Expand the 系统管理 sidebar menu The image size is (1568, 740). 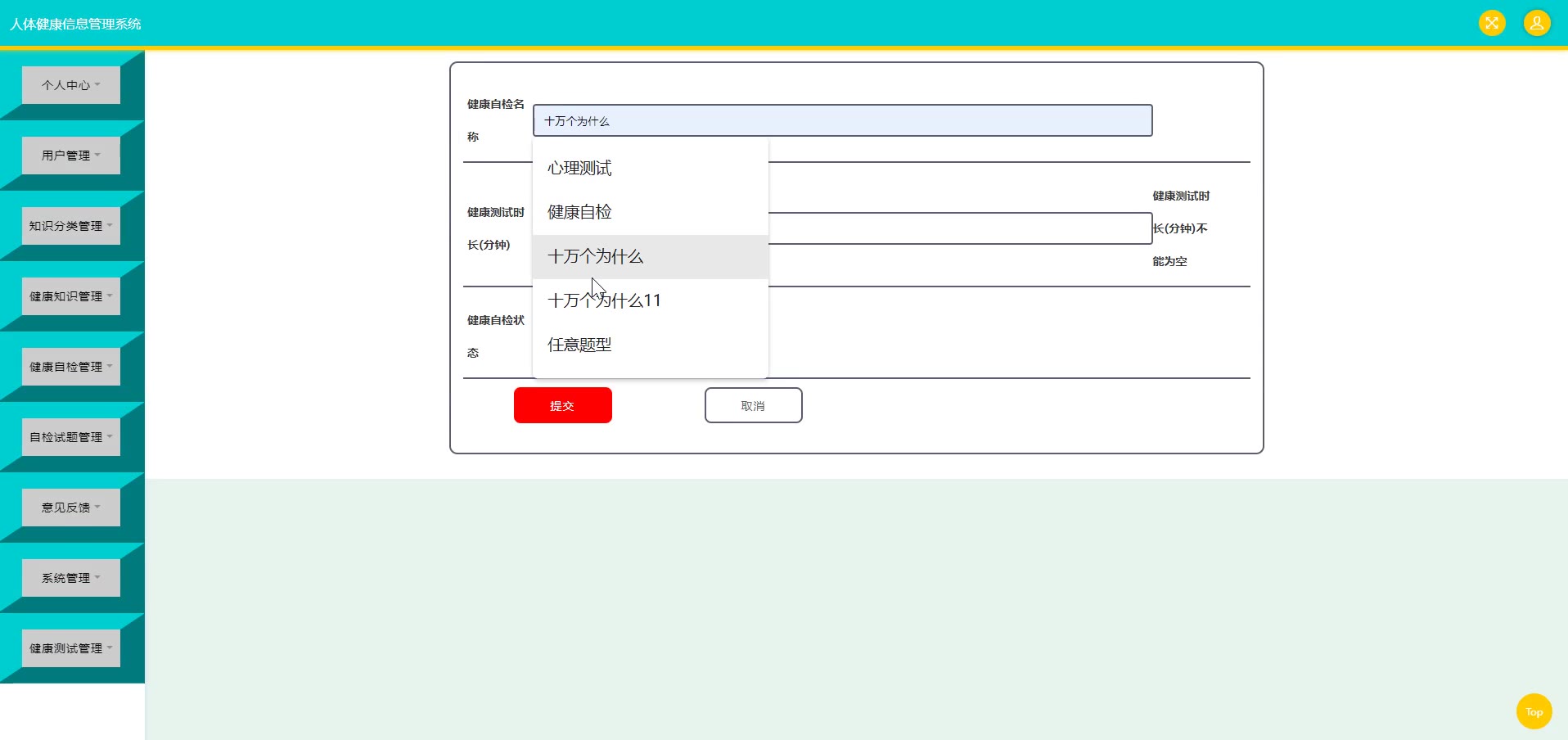coord(71,578)
